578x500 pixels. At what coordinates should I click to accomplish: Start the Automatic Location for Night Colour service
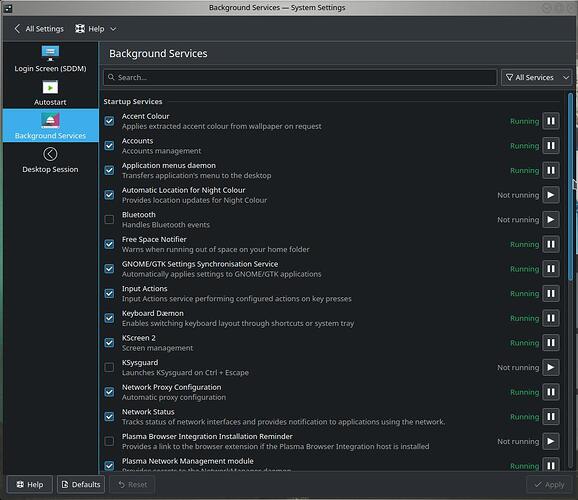[x=551, y=195]
